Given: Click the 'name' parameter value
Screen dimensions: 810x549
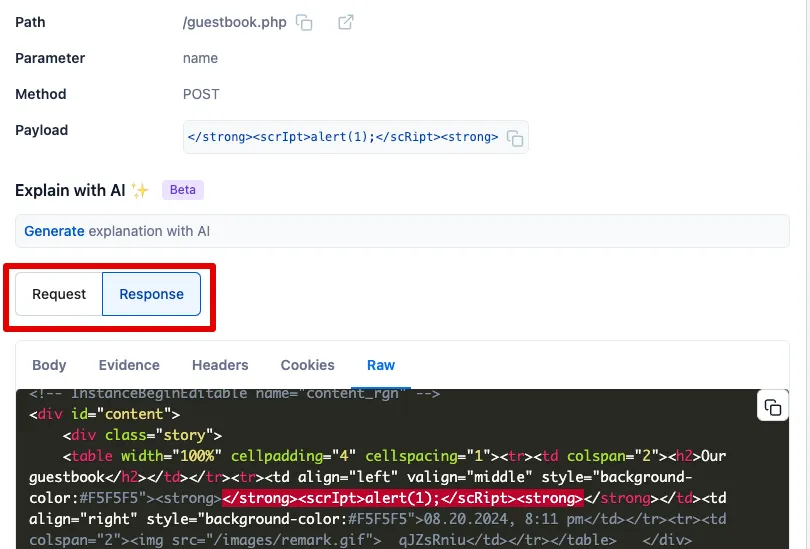Looking at the screenshot, I should [200, 58].
